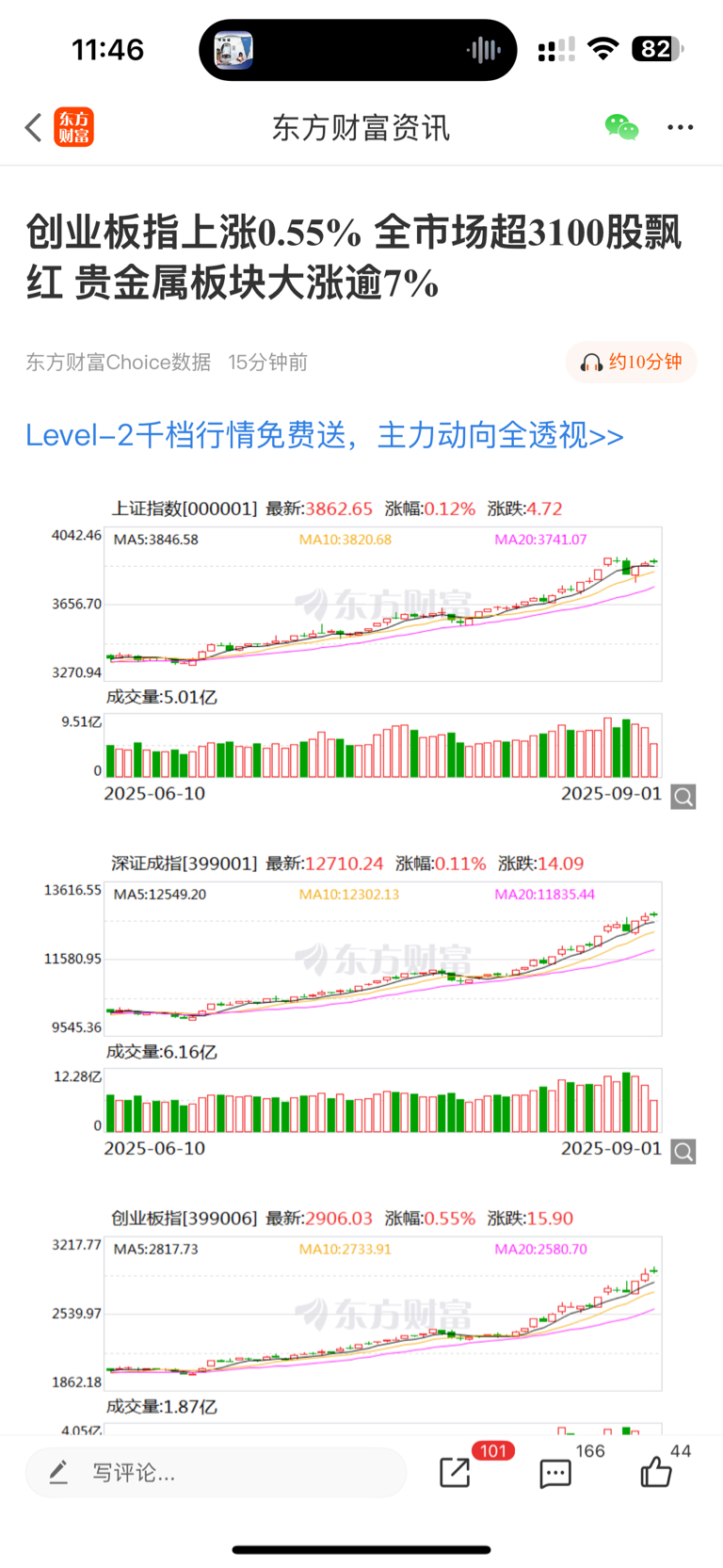Tap the MA20:11835.44 label in the 深证成指 chart
The width and height of the screenshot is (723, 1568).
545,895
